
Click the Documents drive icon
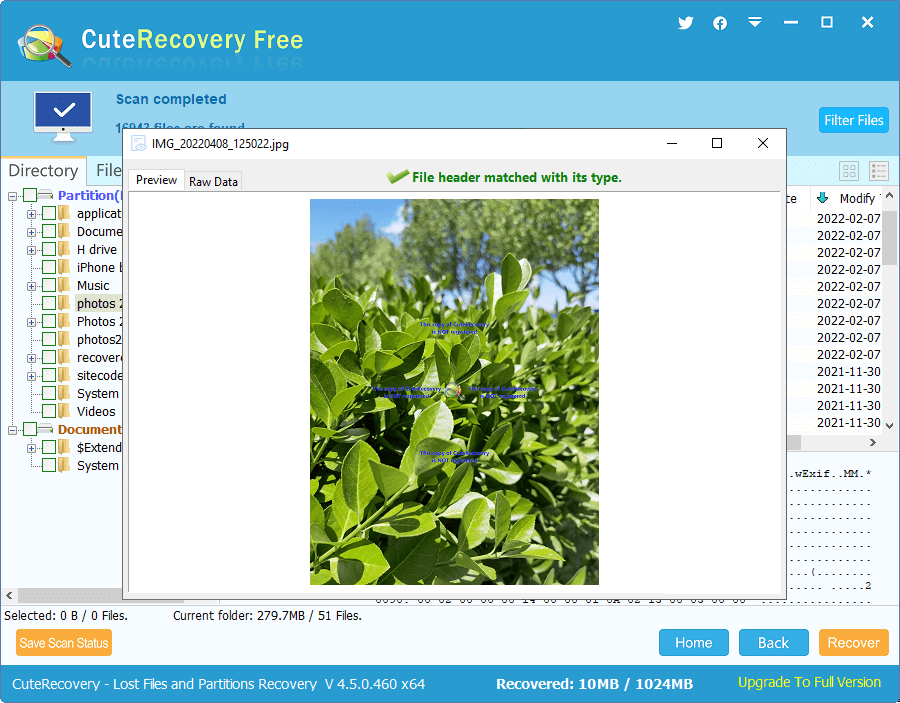(x=45, y=429)
